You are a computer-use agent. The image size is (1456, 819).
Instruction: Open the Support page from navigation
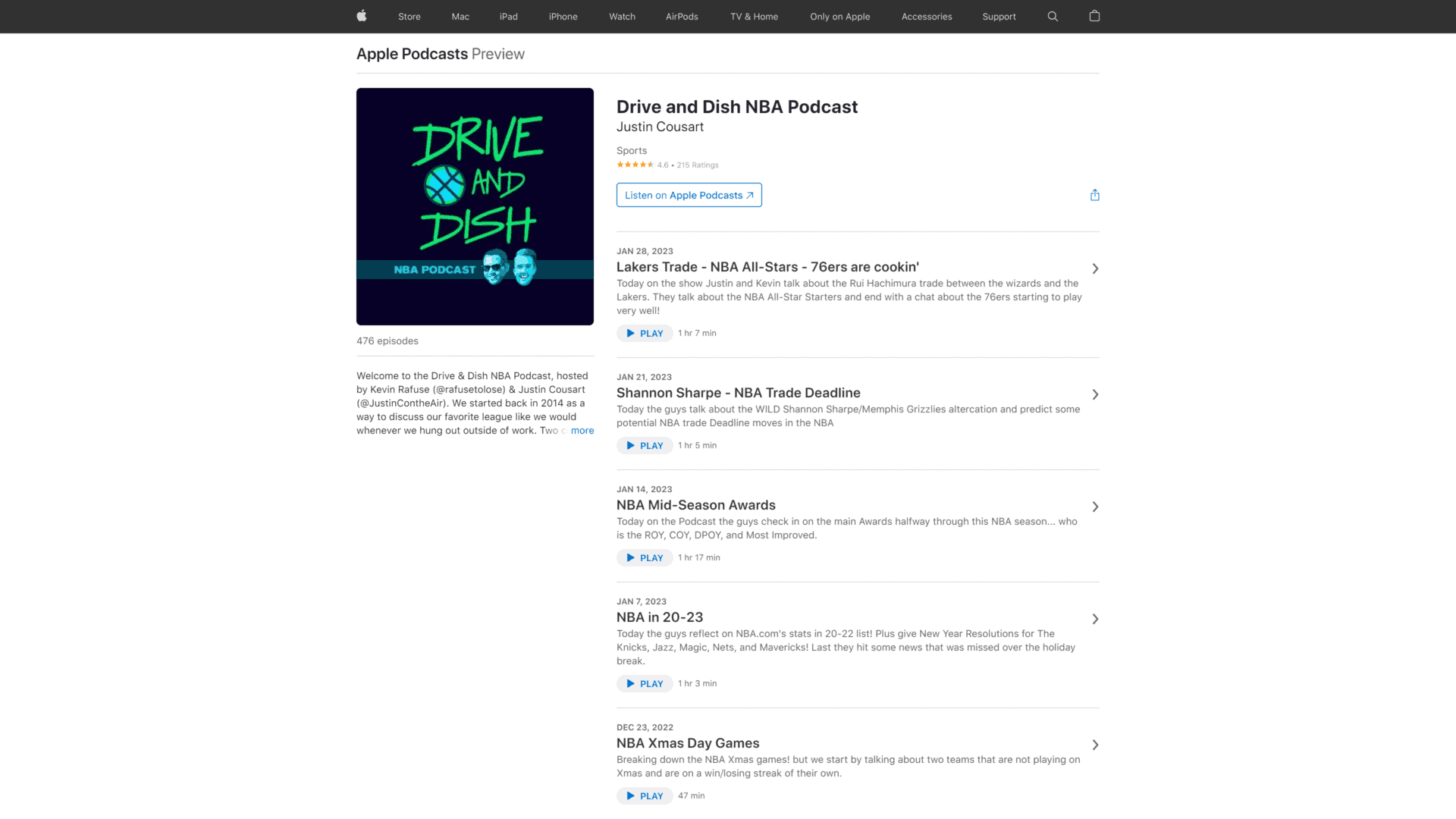(x=998, y=16)
